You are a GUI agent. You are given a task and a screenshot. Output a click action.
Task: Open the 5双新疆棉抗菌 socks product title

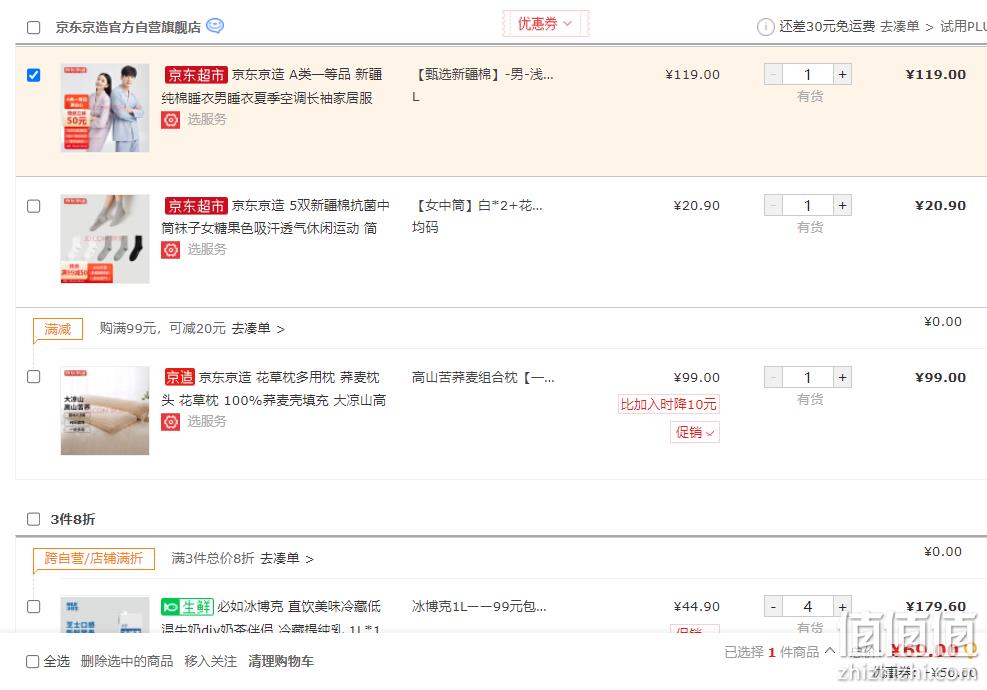pyautogui.click(x=276, y=217)
